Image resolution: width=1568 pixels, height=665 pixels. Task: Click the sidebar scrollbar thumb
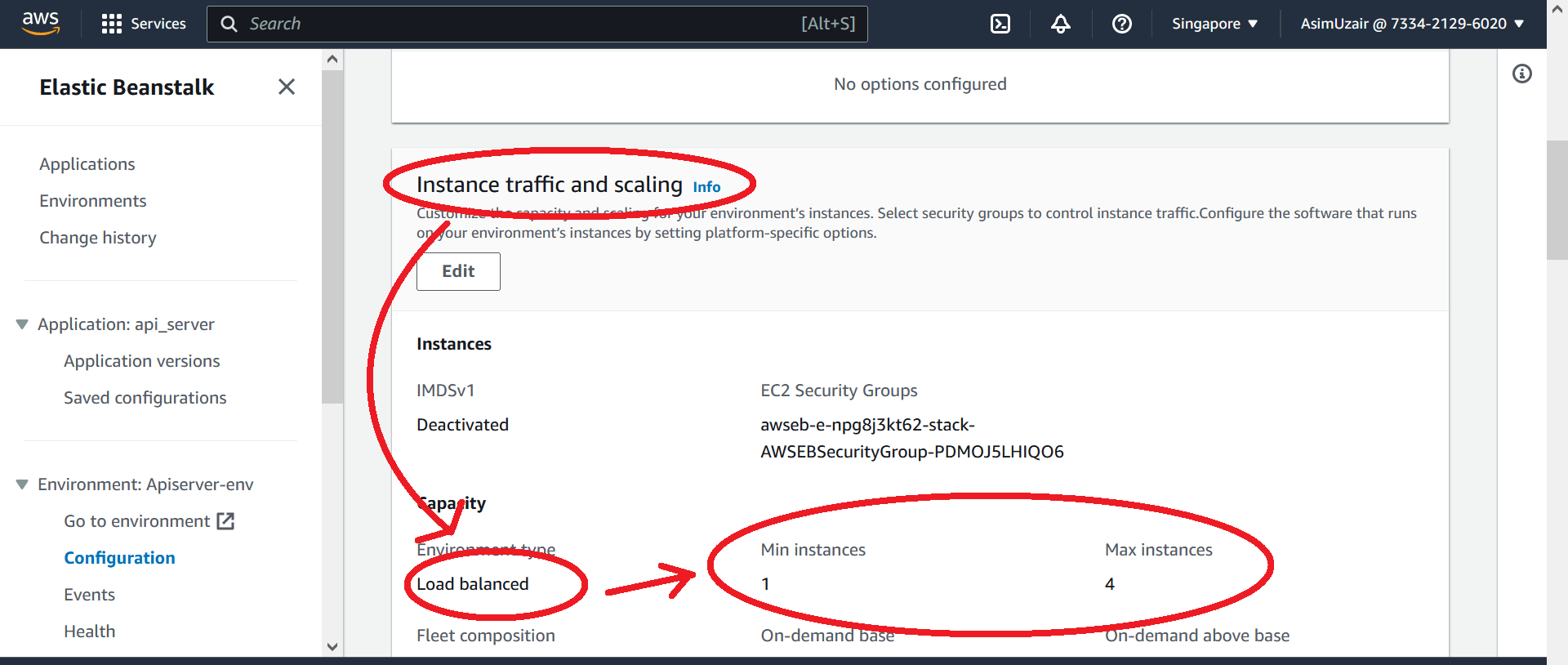[x=332, y=237]
